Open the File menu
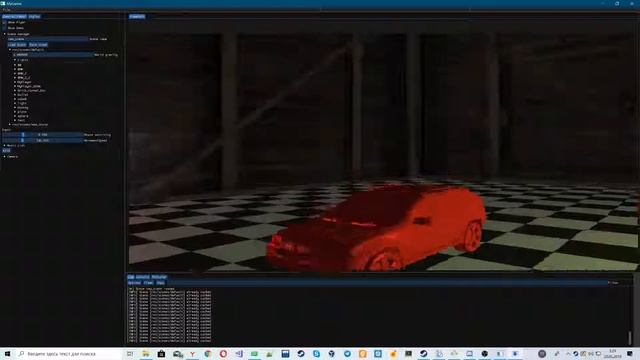 point(6,9)
